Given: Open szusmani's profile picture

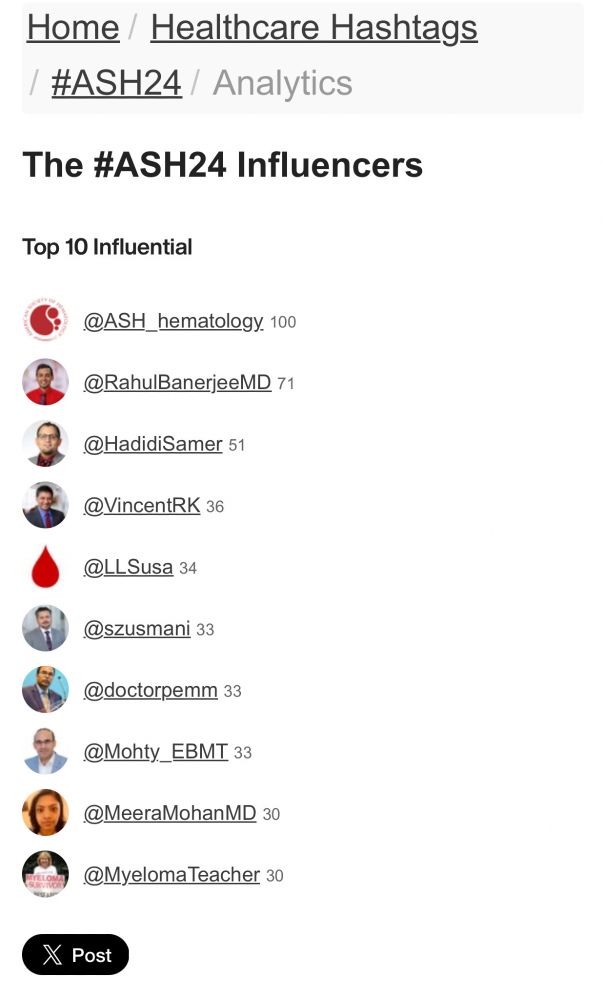Looking at the screenshot, I should click(45, 628).
